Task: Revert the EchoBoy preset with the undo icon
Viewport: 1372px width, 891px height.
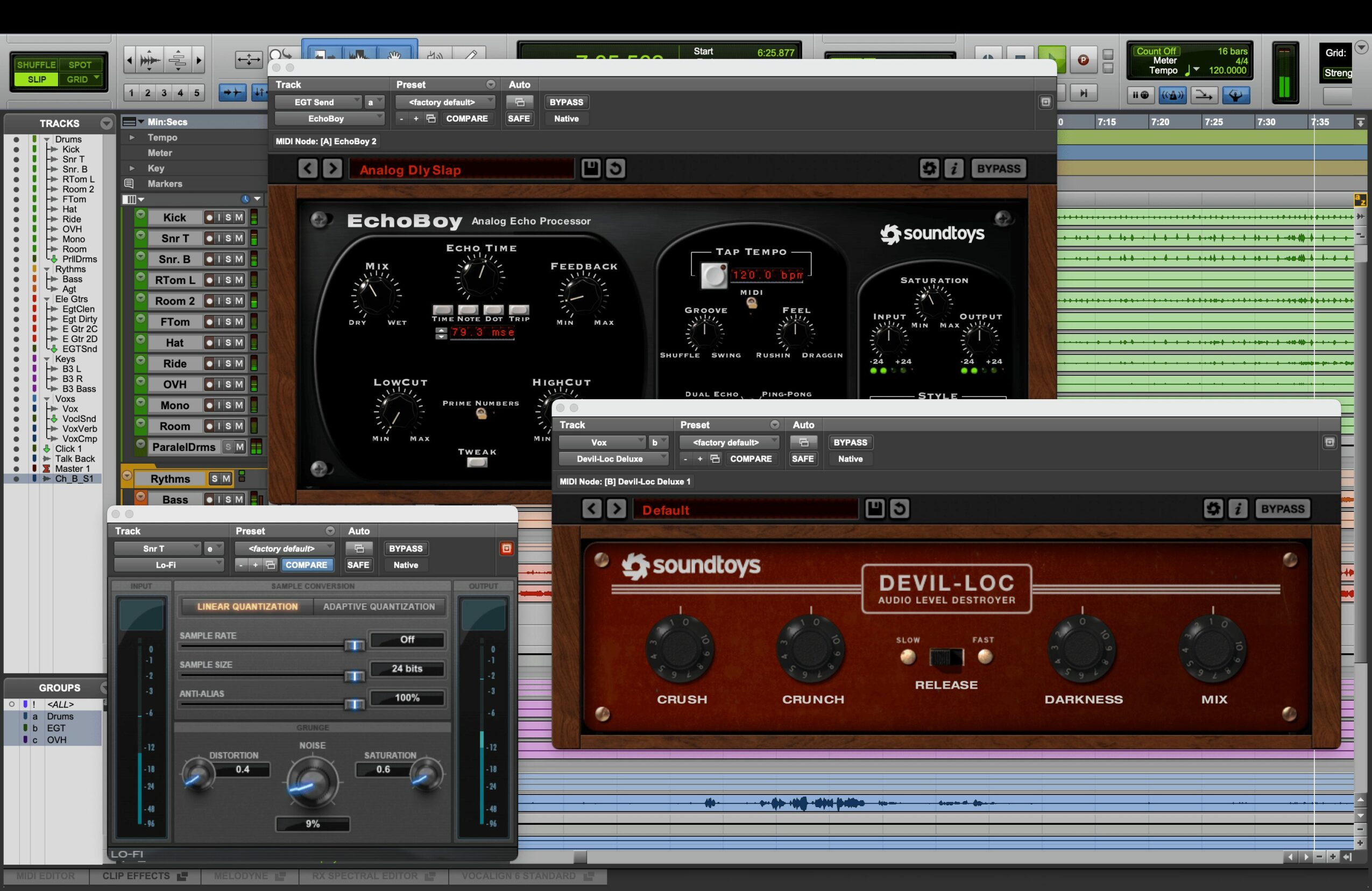Action: (616, 168)
